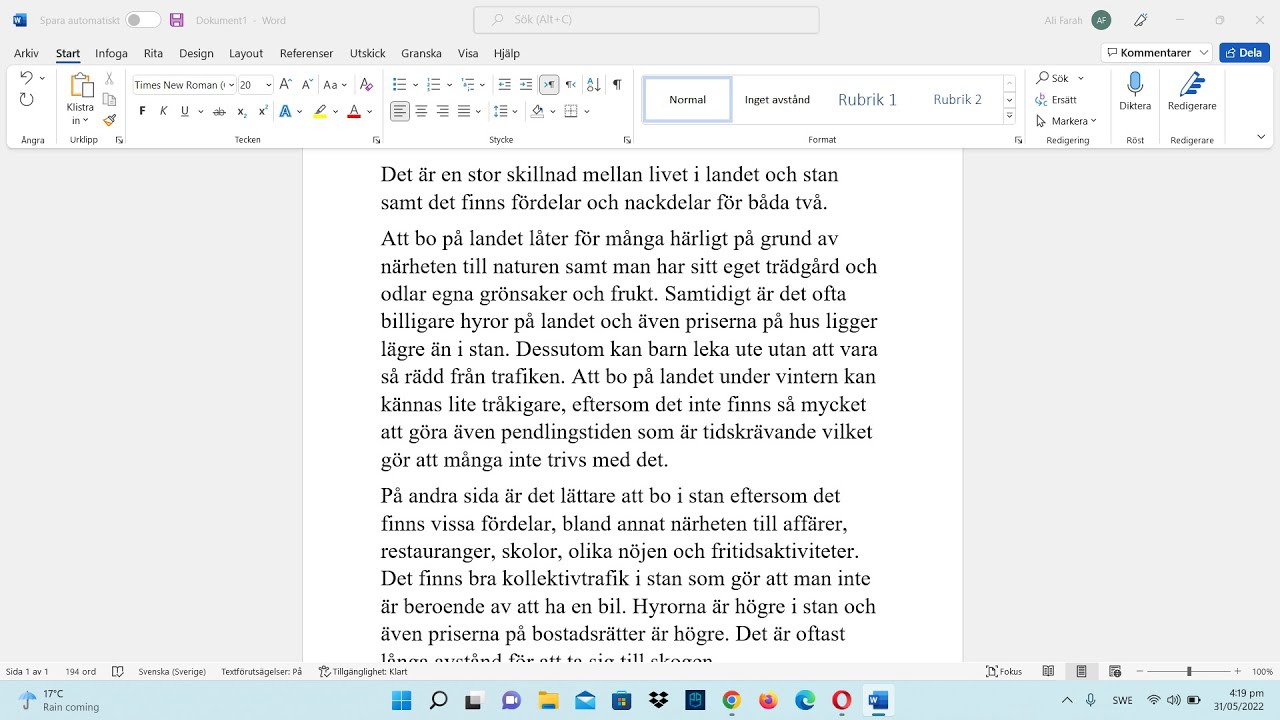The height and width of the screenshot is (720, 1280).
Task: Switch to Web Layout view icon
Action: (x=1115, y=672)
